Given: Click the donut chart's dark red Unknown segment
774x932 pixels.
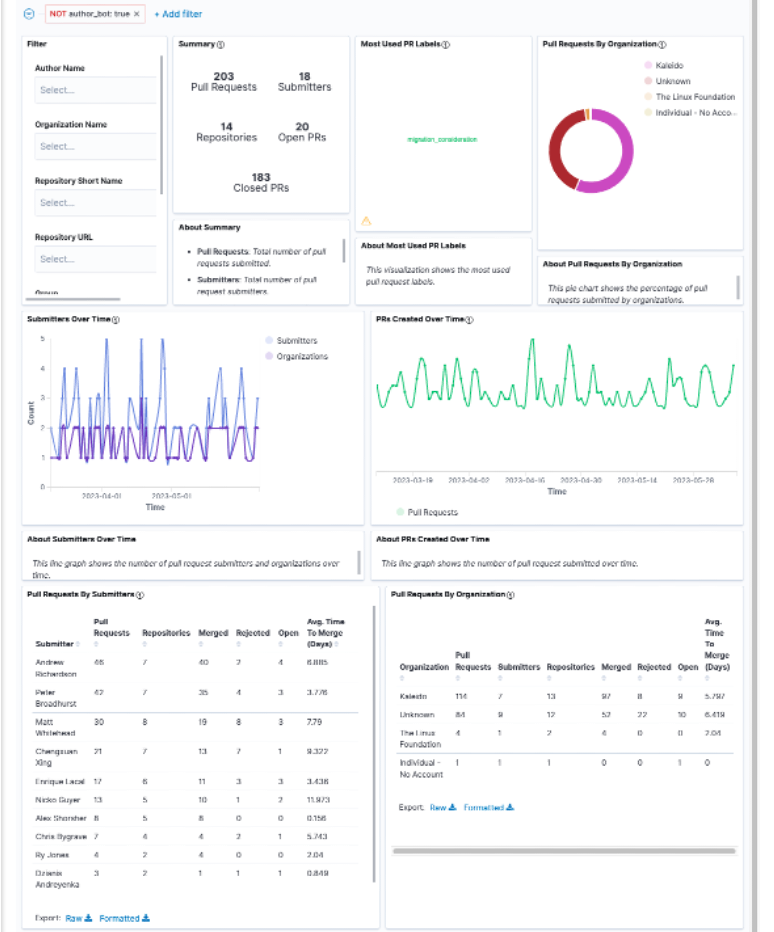Looking at the screenshot, I should pos(555,151).
